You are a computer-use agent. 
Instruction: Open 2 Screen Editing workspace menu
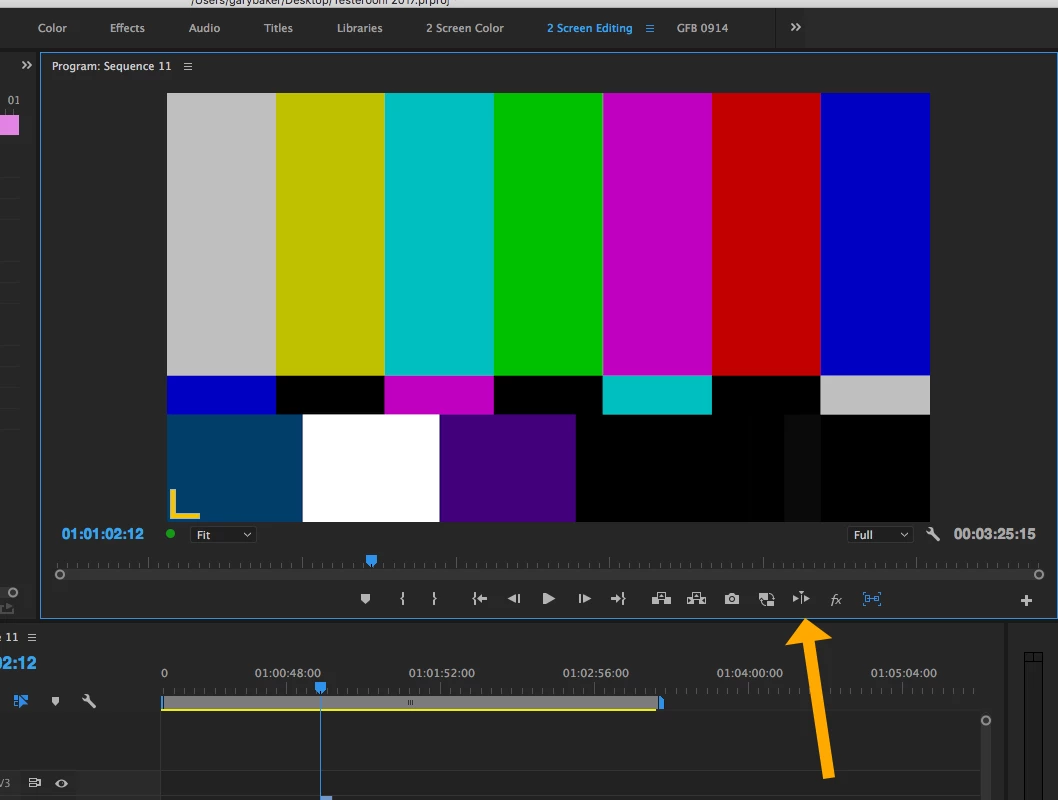650,28
